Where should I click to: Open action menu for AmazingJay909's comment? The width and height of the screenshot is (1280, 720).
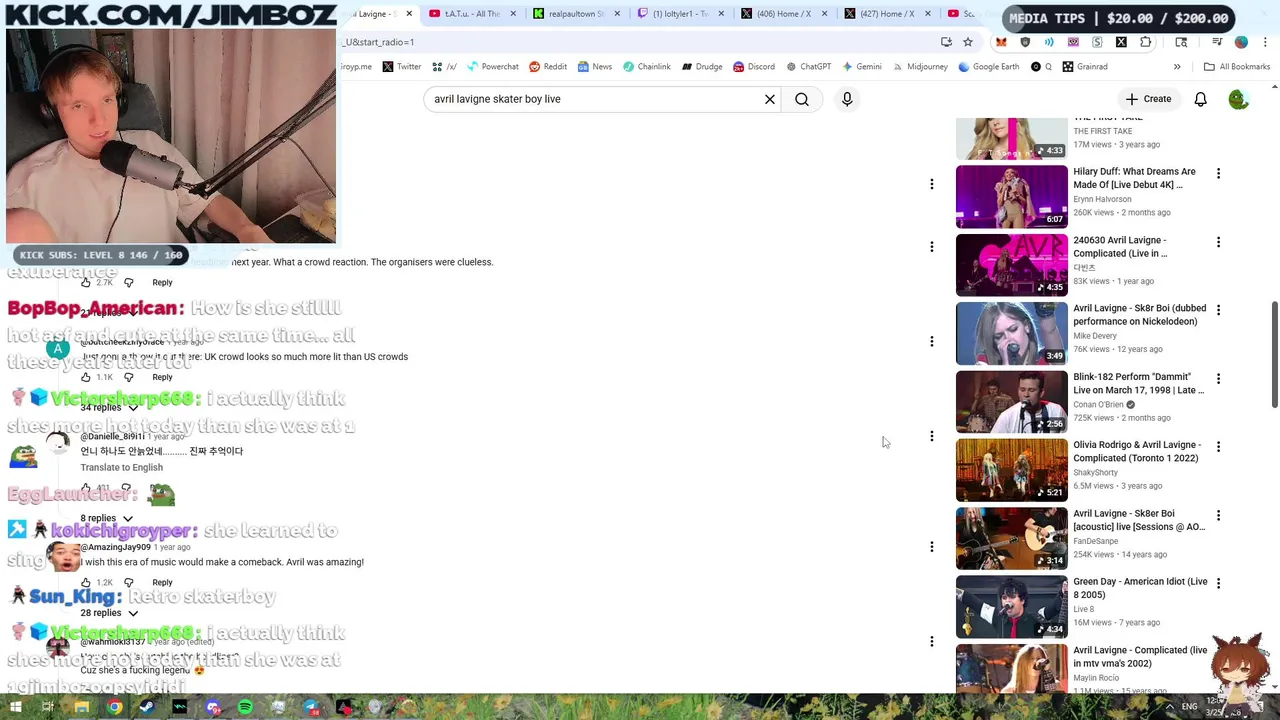[931, 547]
